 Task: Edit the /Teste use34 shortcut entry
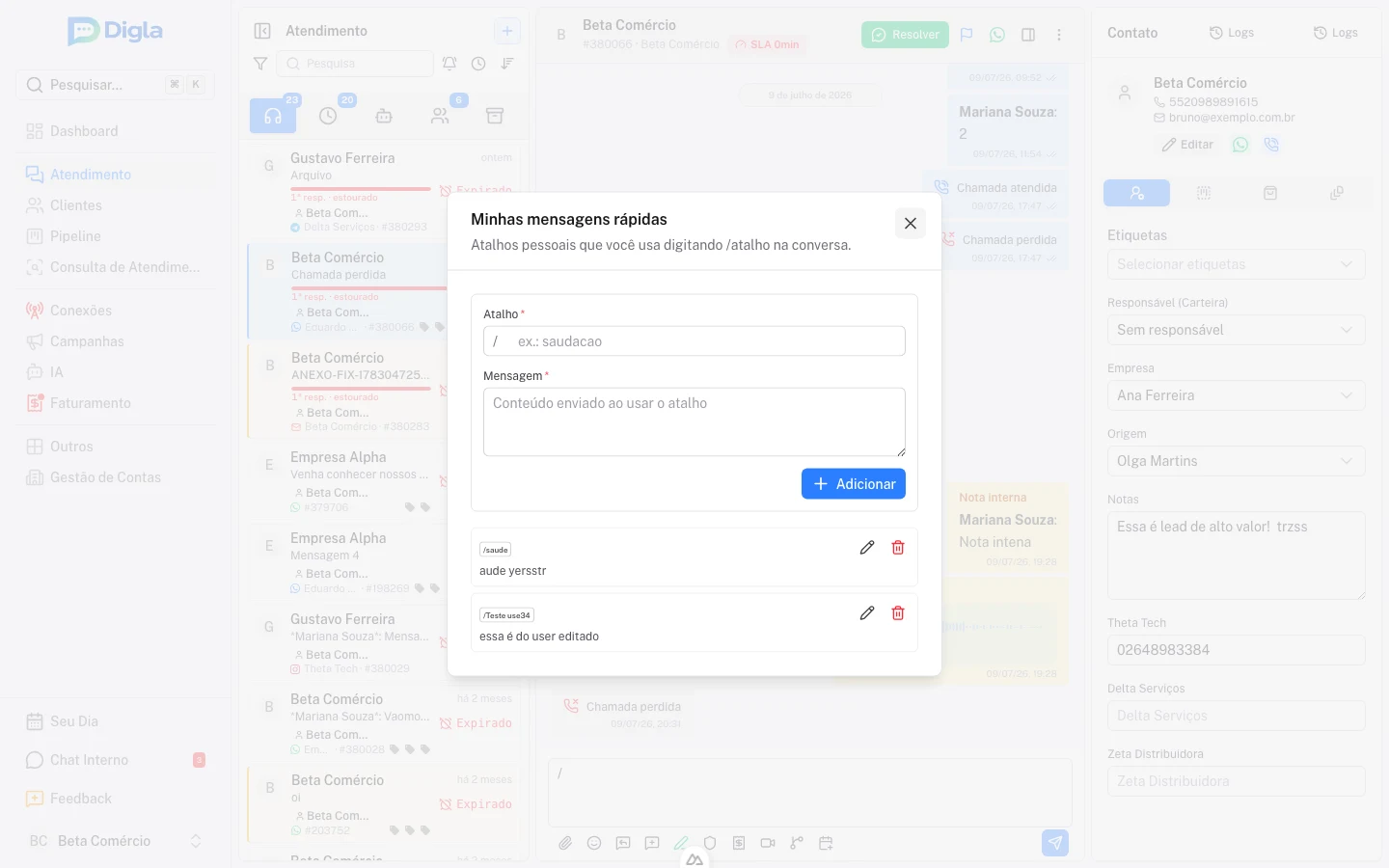[x=867, y=613]
